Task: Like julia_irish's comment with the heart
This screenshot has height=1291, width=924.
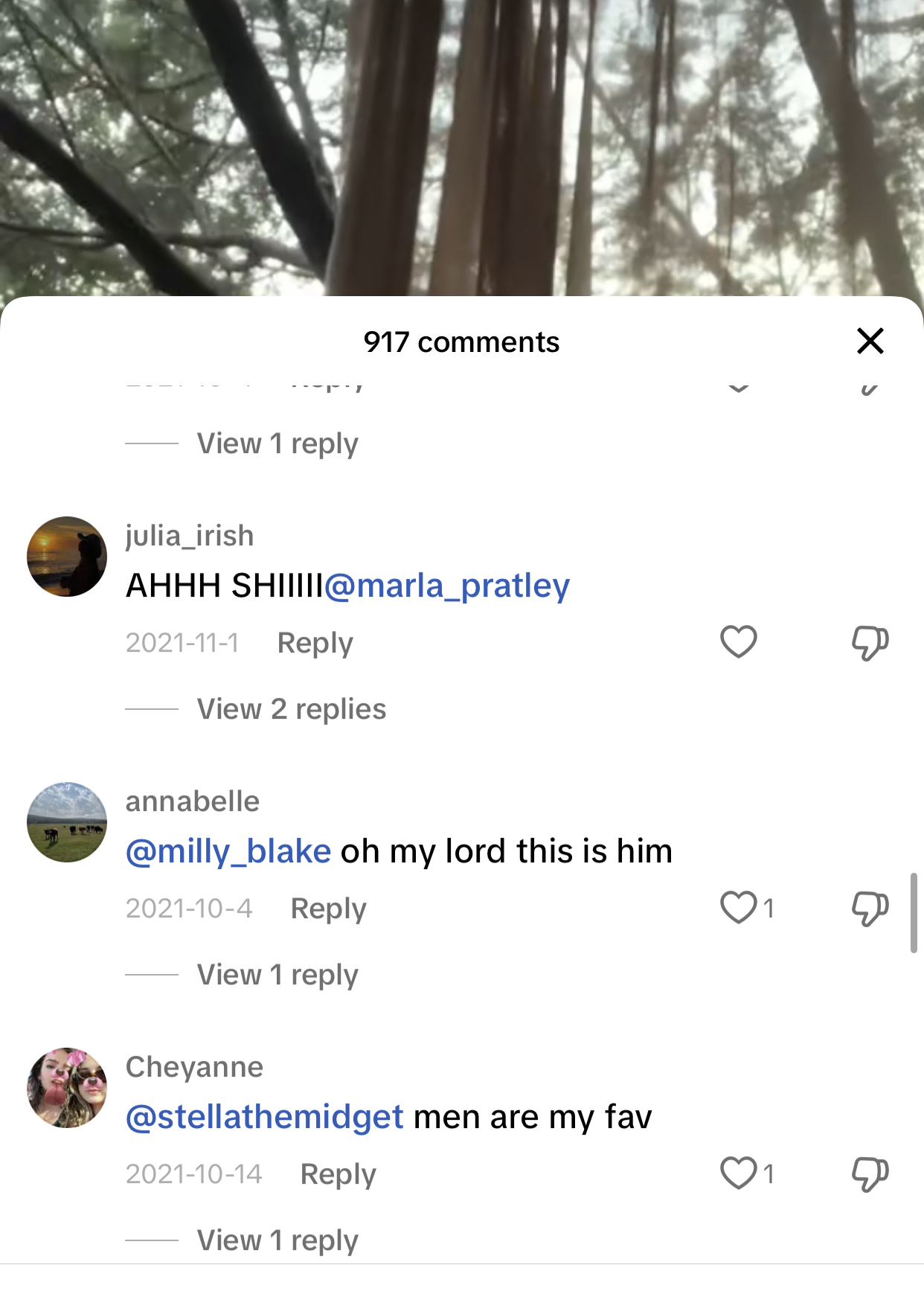Action: pyautogui.click(x=738, y=642)
